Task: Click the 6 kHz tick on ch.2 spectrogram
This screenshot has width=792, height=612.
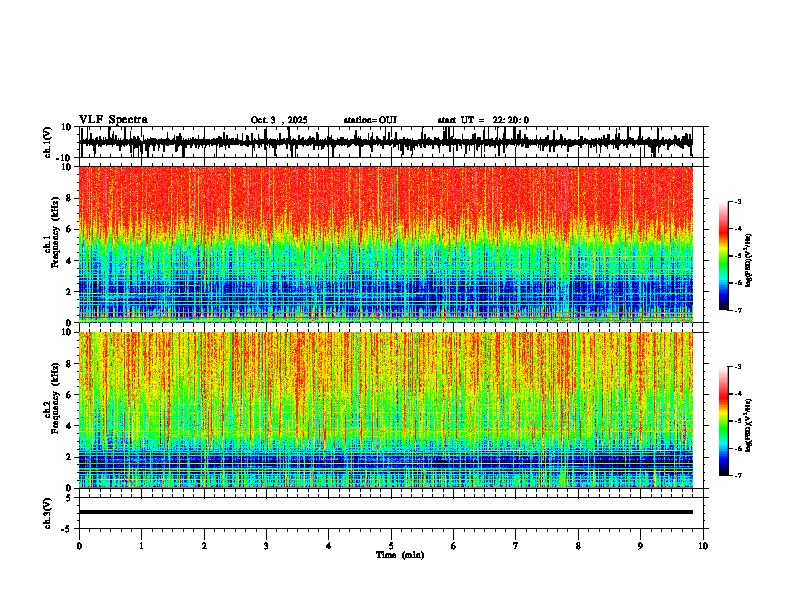Action: pyautogui.click(x=70, y=395)
